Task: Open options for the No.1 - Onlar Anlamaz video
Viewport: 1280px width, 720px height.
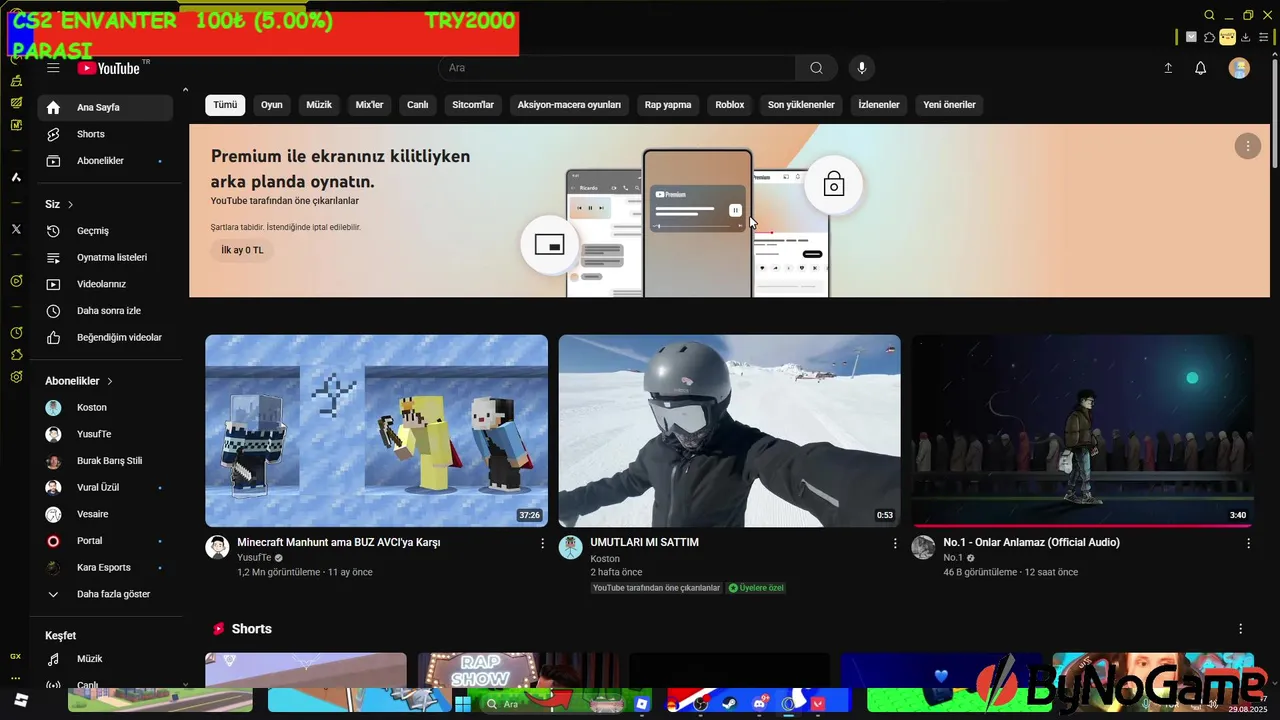Action: pyautogui.click(x=1248, y=543)
